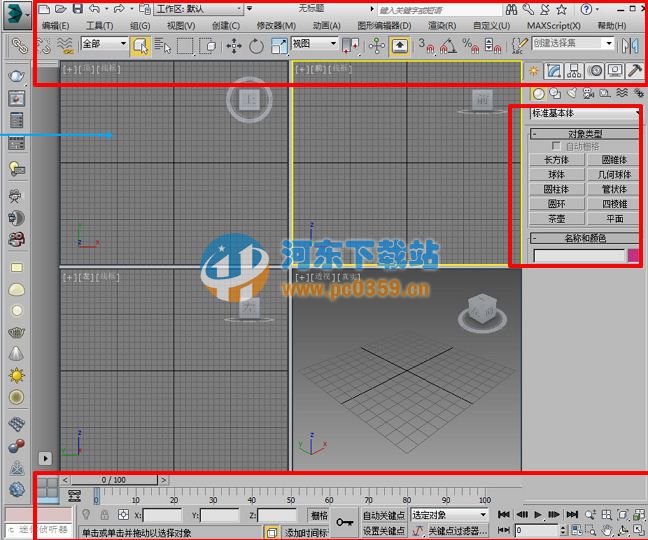Click Bind to Space Warp icon

pyautogui.click(x=65, y=45)
